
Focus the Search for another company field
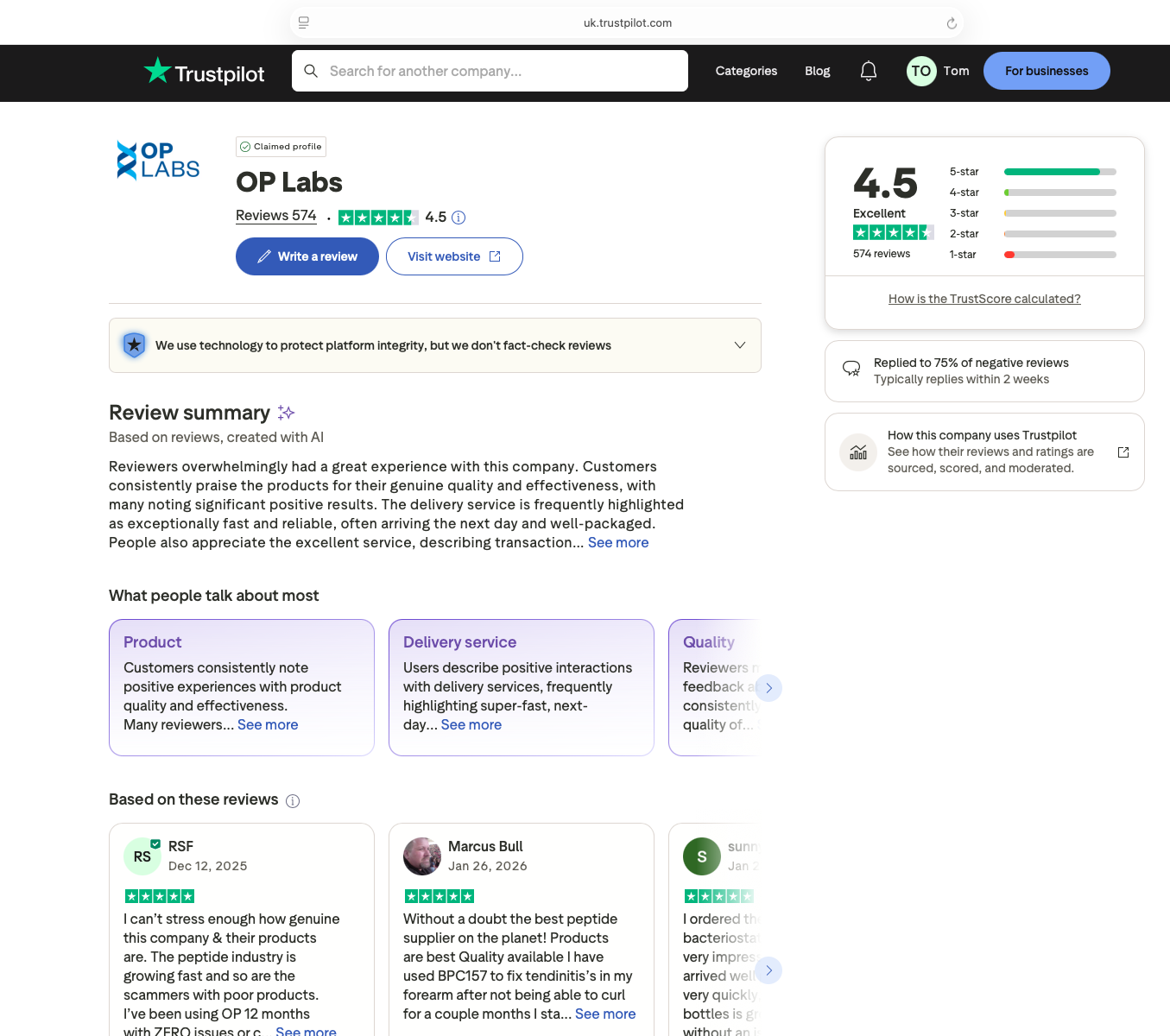[x=501, y=71]
